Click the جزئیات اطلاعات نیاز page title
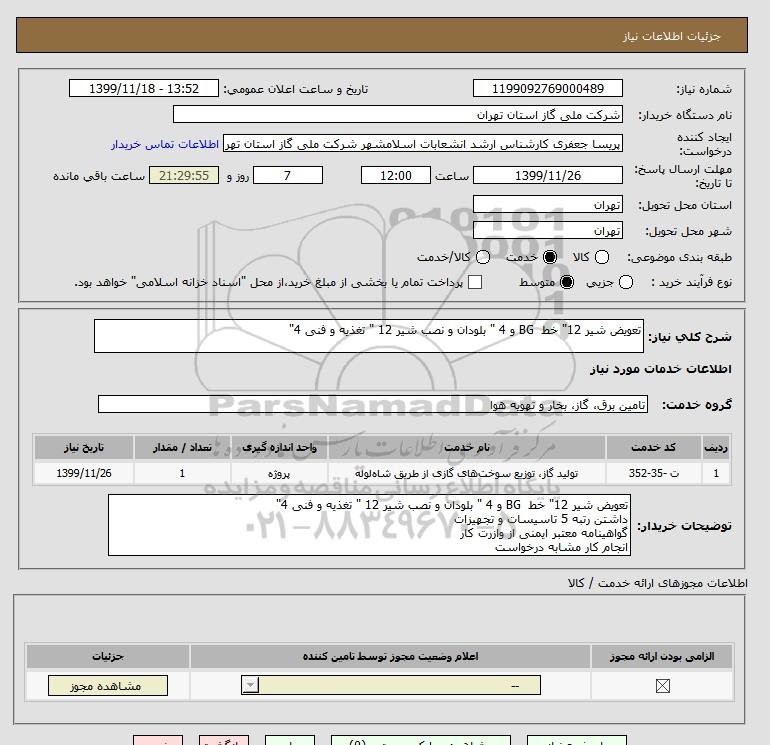This screenshot has width=770, height=745. point(671,36)
